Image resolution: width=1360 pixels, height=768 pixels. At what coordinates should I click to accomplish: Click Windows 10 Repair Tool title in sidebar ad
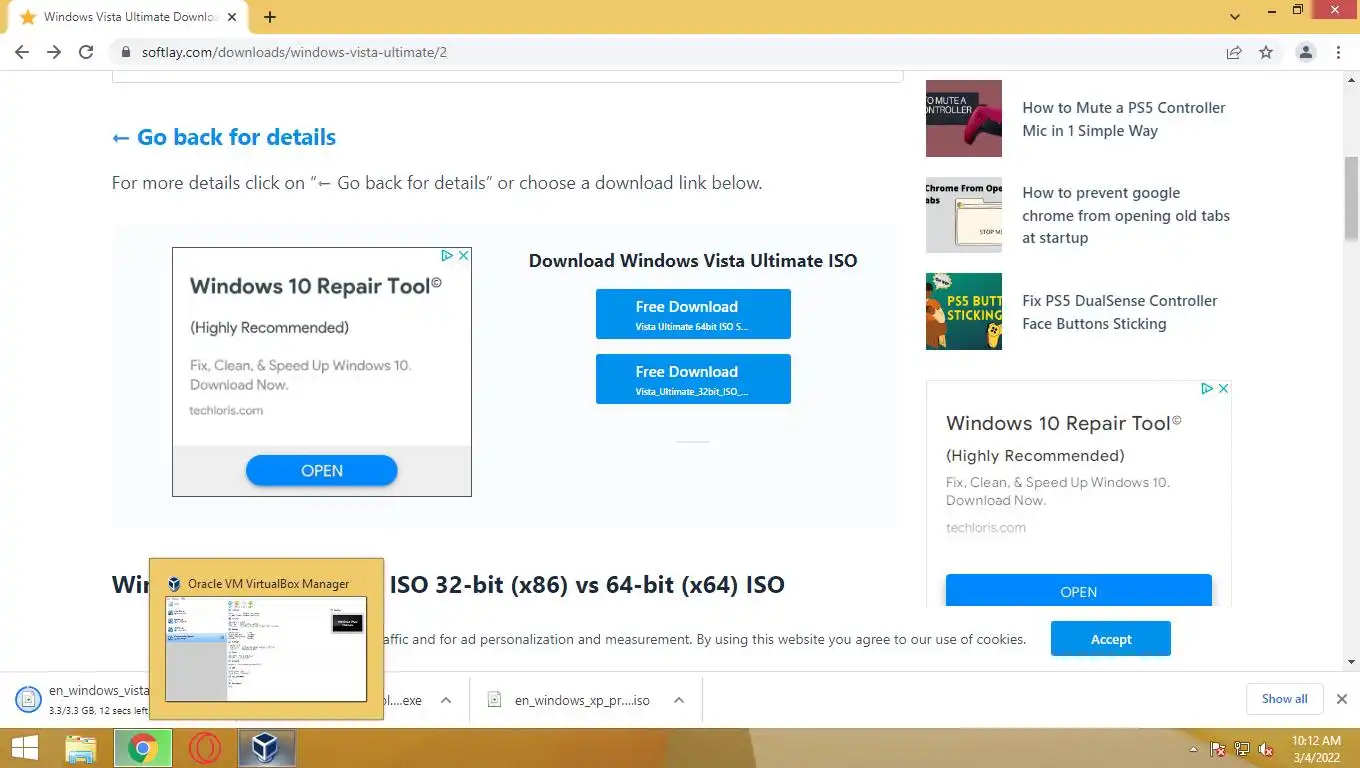point(1064,423)
